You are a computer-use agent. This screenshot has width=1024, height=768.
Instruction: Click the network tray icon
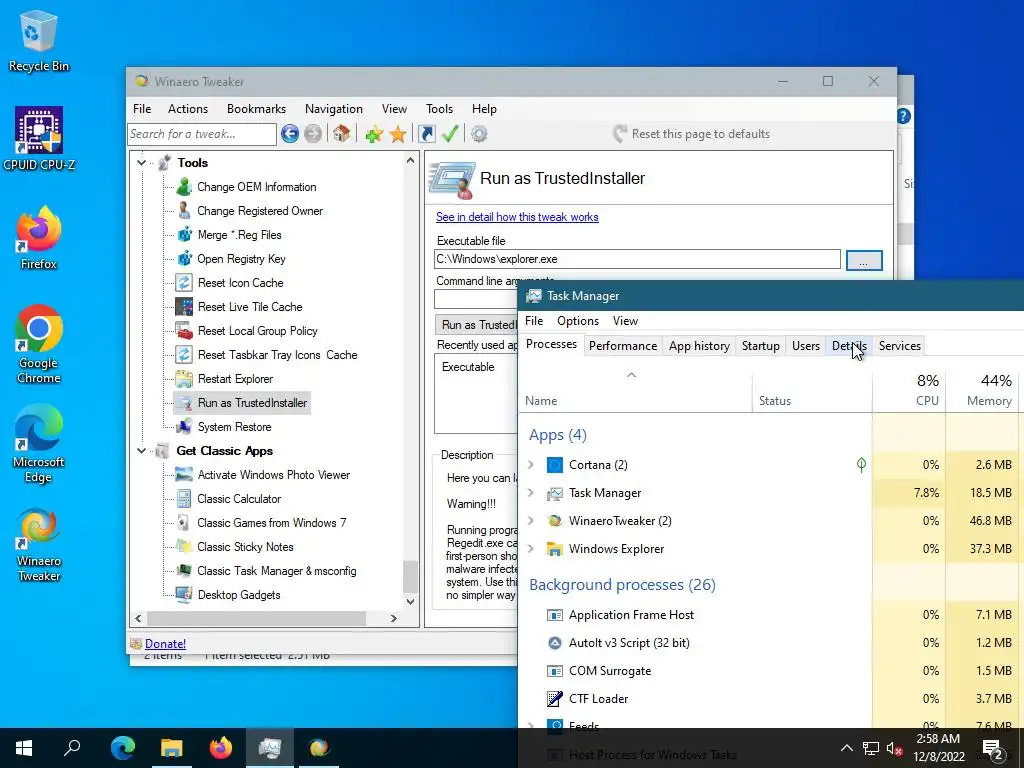871,748
